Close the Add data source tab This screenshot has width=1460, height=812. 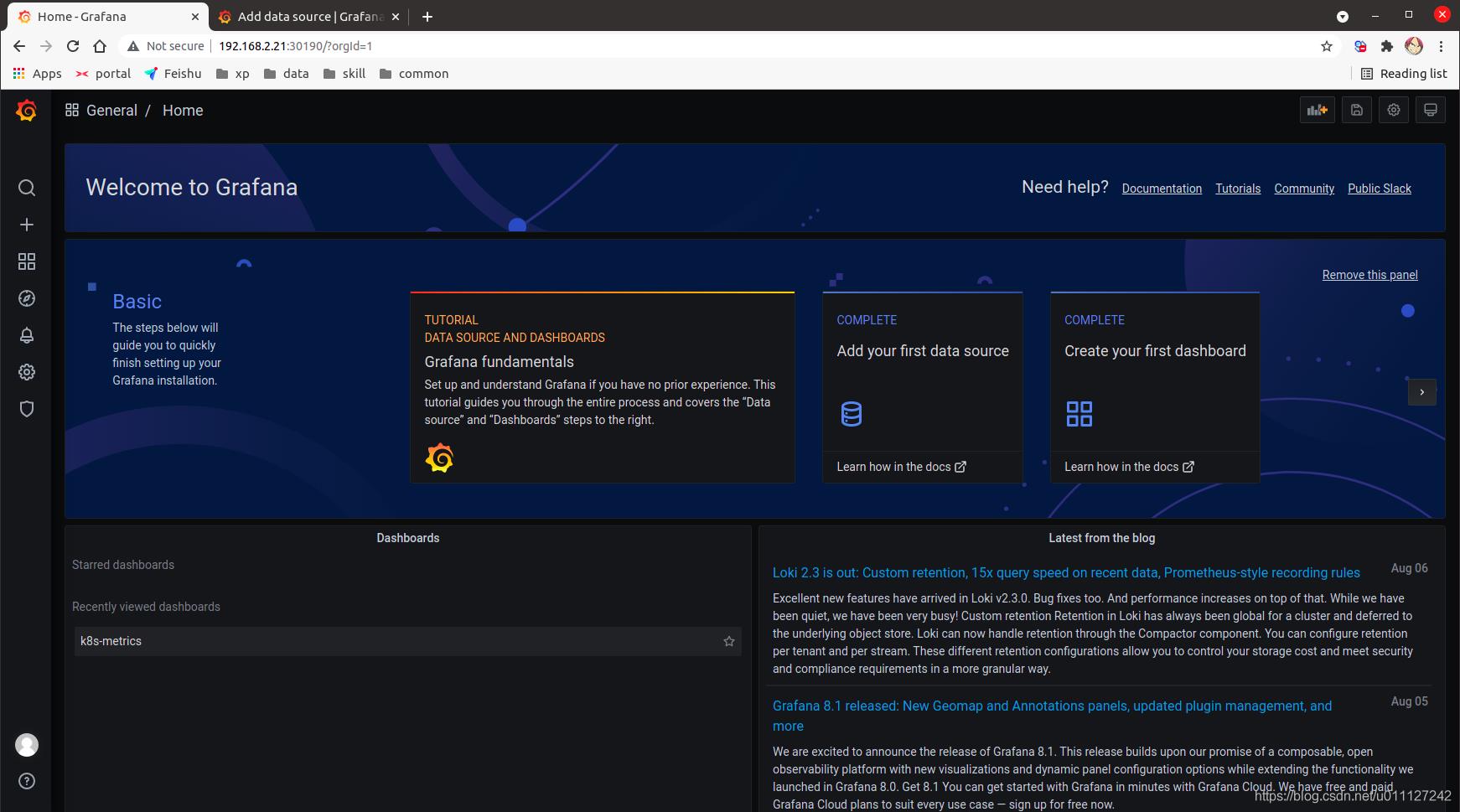[396, 17]
